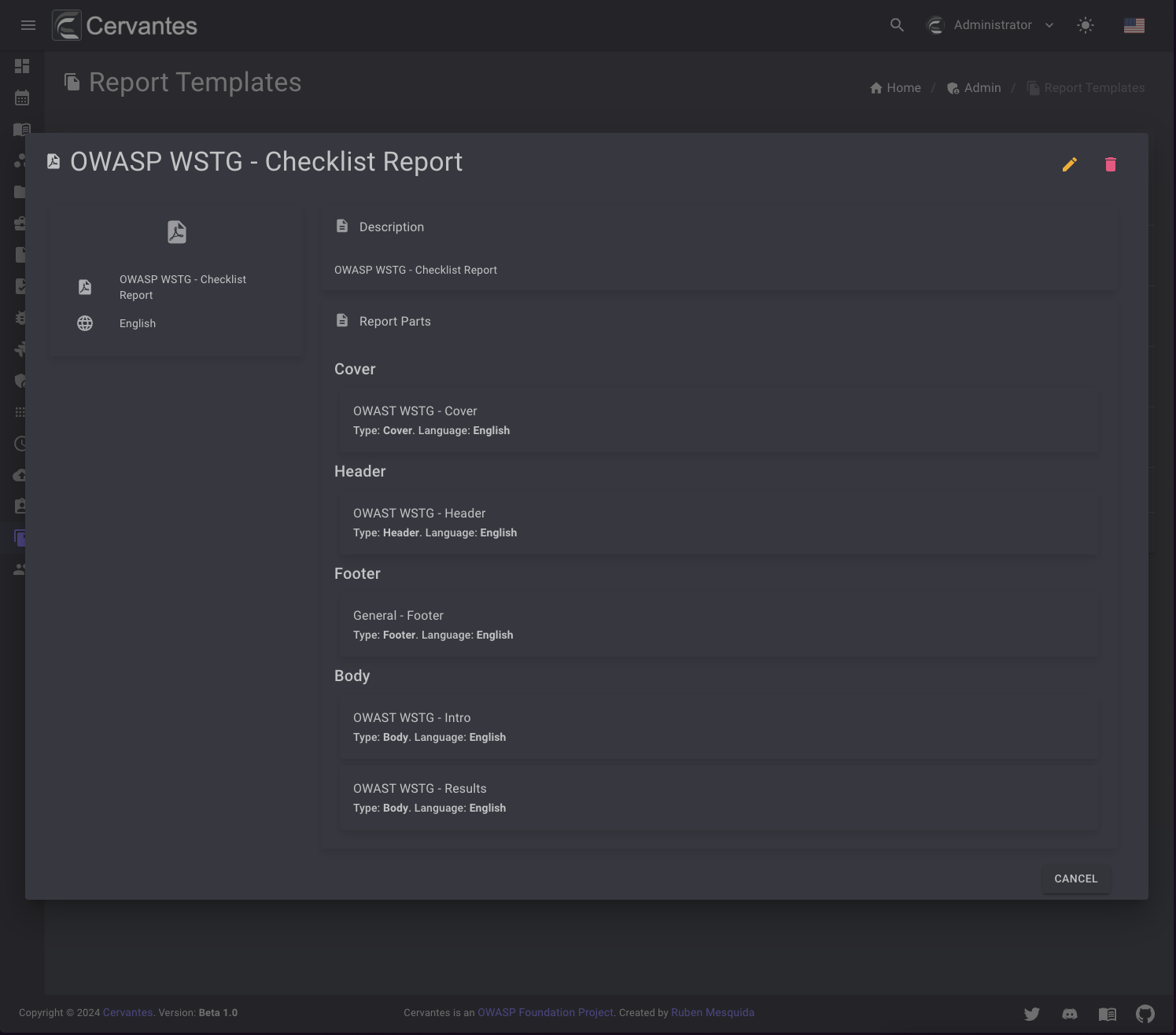Screen dimensions: 1176x1035
Task: Click the globe language icon
Action: coord(85,323)
